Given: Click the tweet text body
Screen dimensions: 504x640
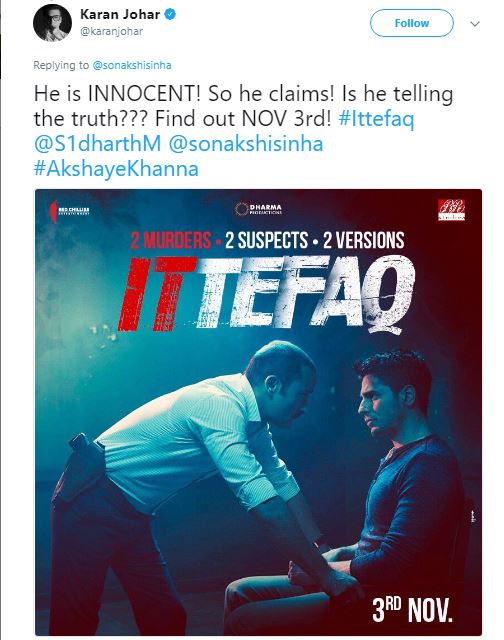Looking at the screenshot, I should point(243,131).
